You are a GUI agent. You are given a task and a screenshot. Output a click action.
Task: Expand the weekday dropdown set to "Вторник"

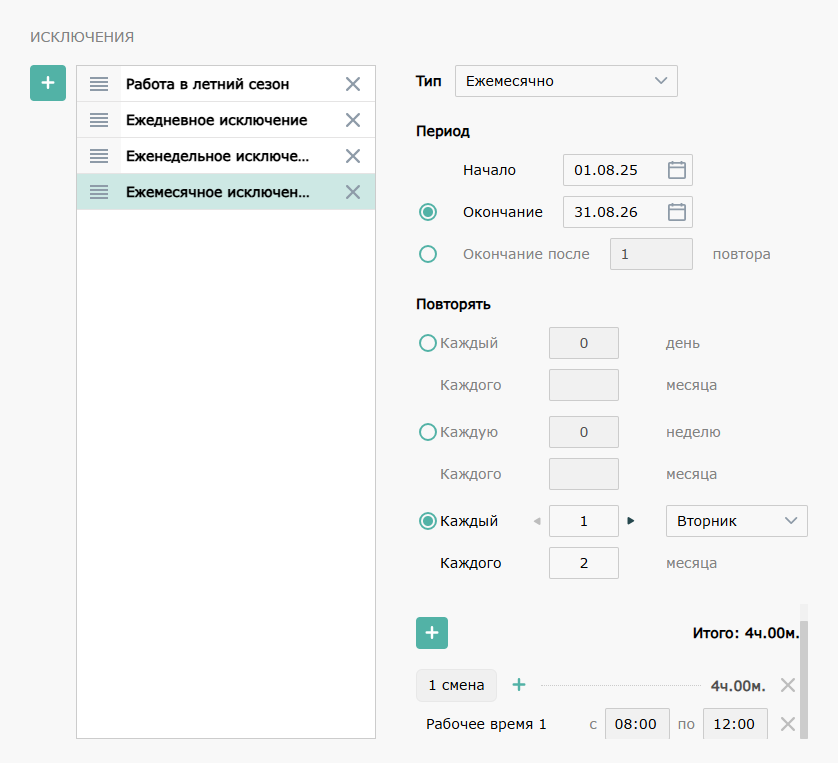[737, 521]
